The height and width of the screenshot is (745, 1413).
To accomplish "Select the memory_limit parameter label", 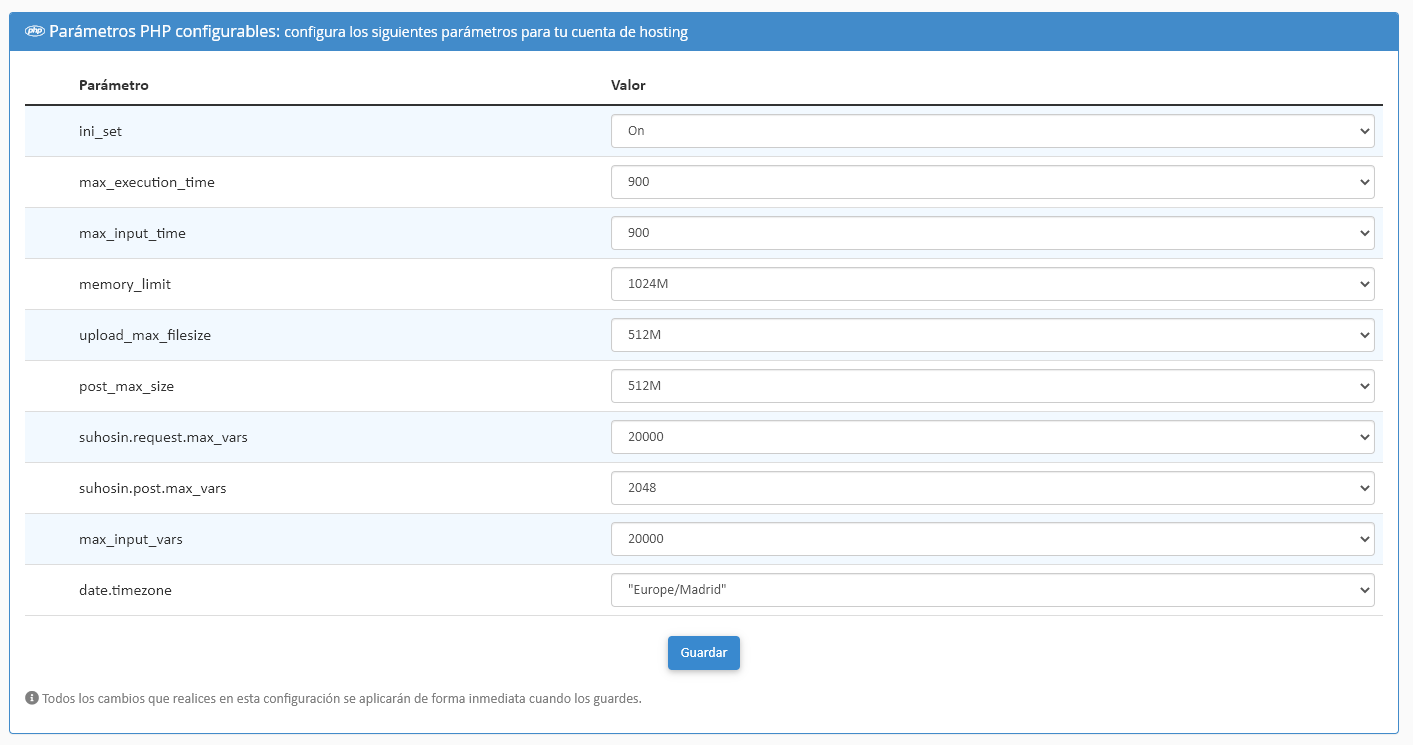I will click(x=125, y=284).
